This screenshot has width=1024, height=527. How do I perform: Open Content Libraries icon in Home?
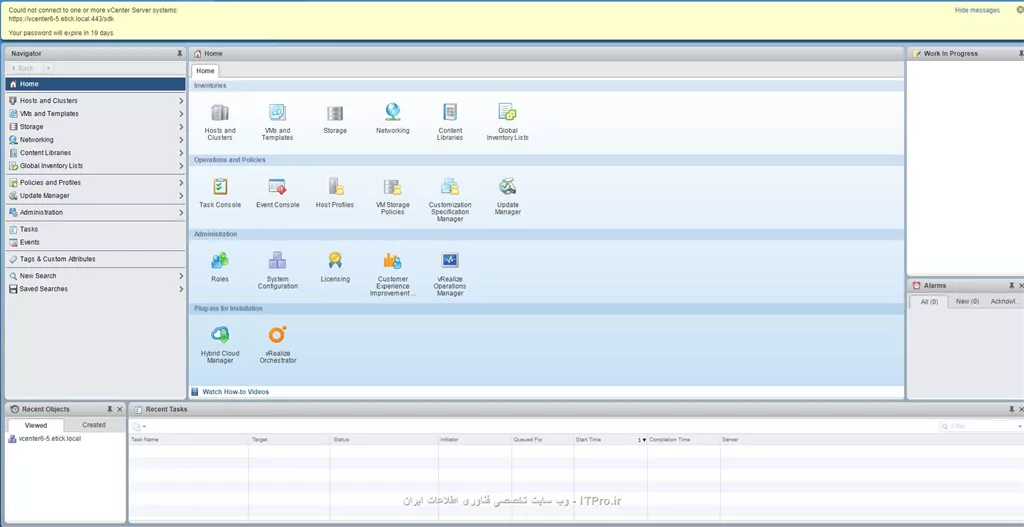450,112
